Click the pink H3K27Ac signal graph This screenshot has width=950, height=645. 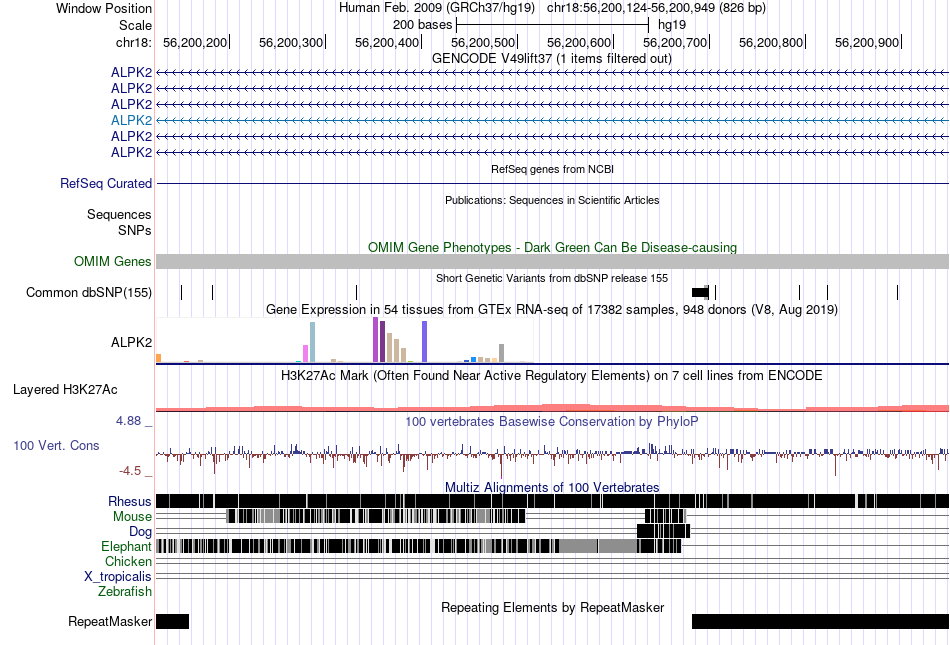click(x=552, y=408)
